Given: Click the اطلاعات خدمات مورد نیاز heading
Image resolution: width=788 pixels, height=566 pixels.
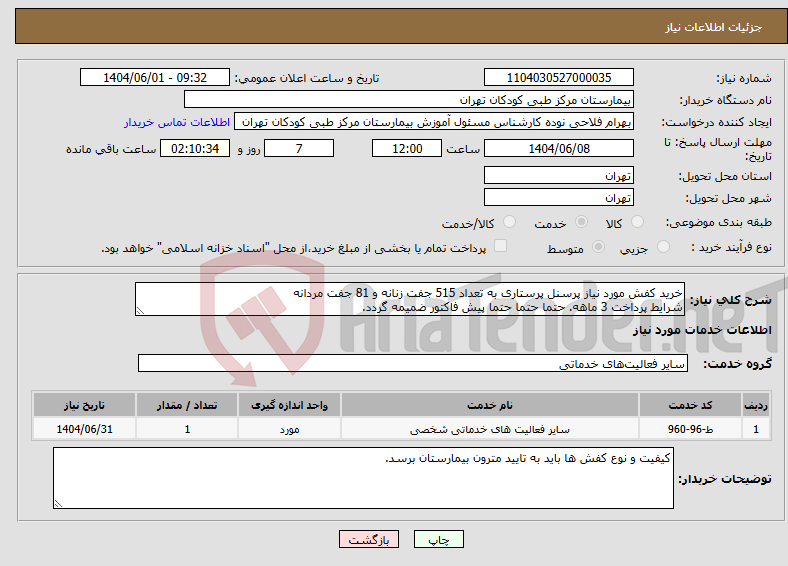Looking at the screenshot, I should click(702, 330).
